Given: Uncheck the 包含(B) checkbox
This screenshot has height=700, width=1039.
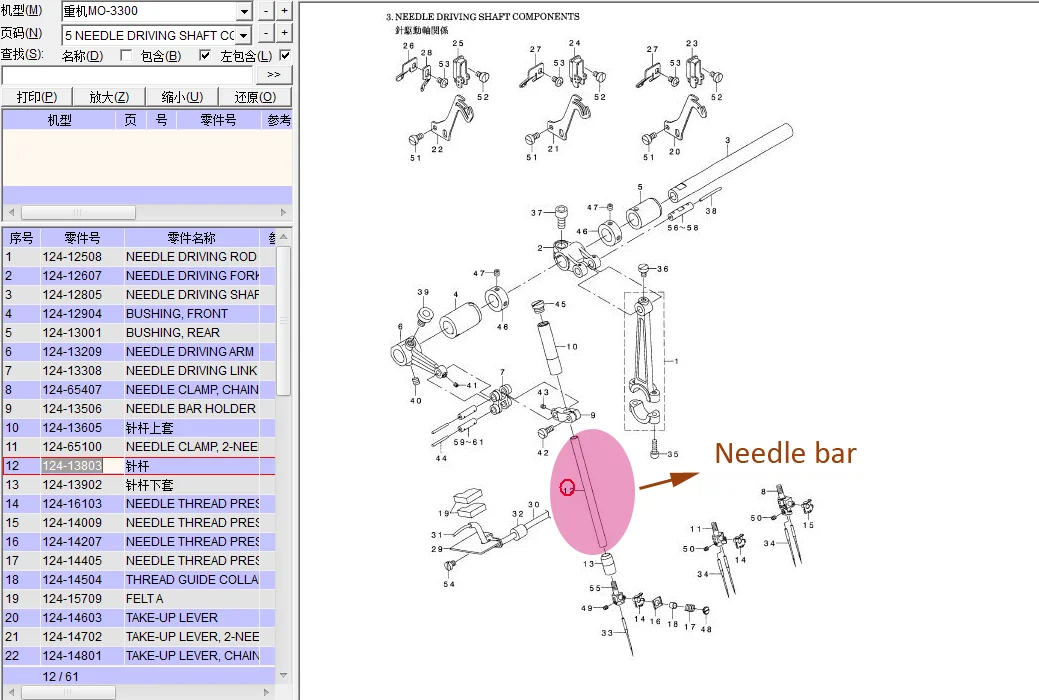Looking at the screenshot, I should pyautogui.click(x=205, y=56).
